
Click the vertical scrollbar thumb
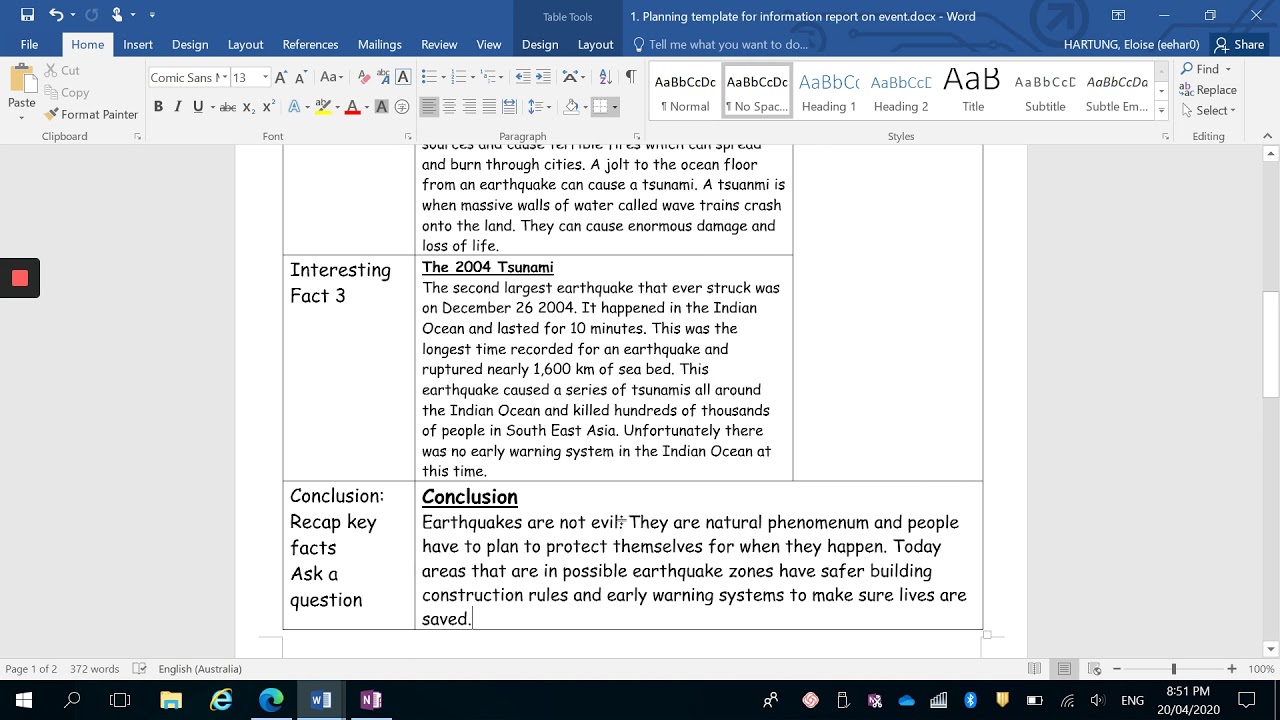tap(1271, 344)
